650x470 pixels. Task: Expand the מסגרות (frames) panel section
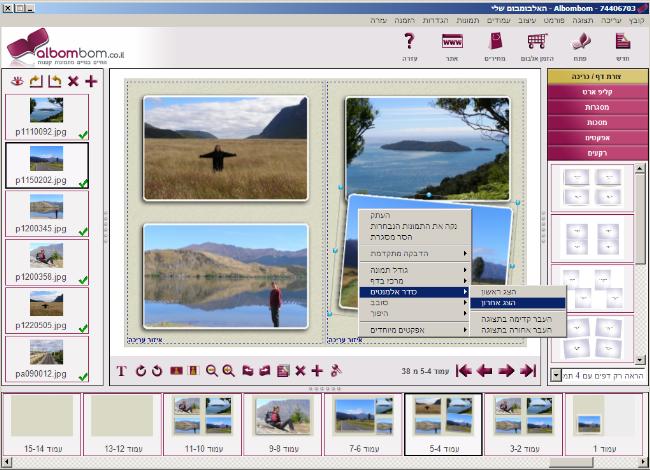pyautogui.click(x=596, y=107)
